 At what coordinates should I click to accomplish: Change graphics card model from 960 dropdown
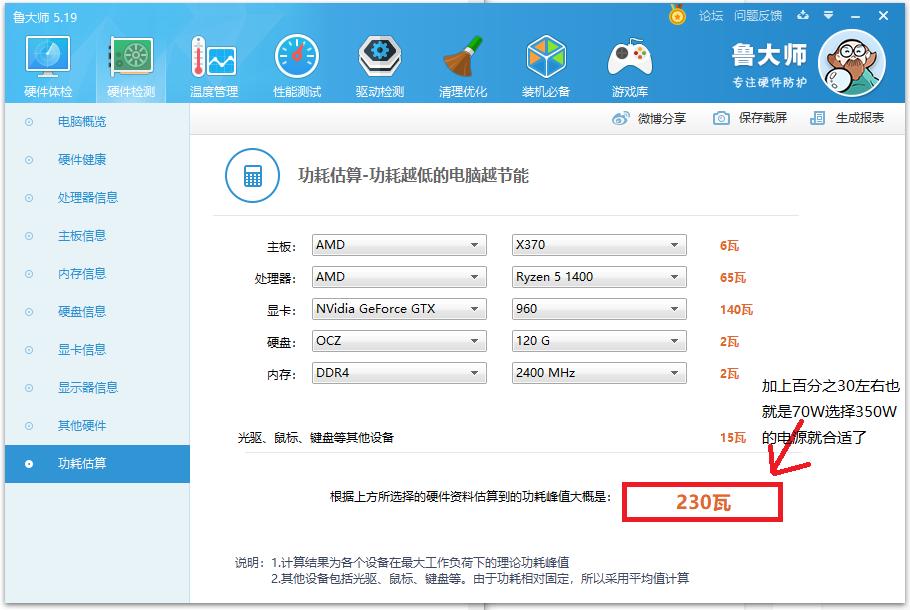coord(598,309)
